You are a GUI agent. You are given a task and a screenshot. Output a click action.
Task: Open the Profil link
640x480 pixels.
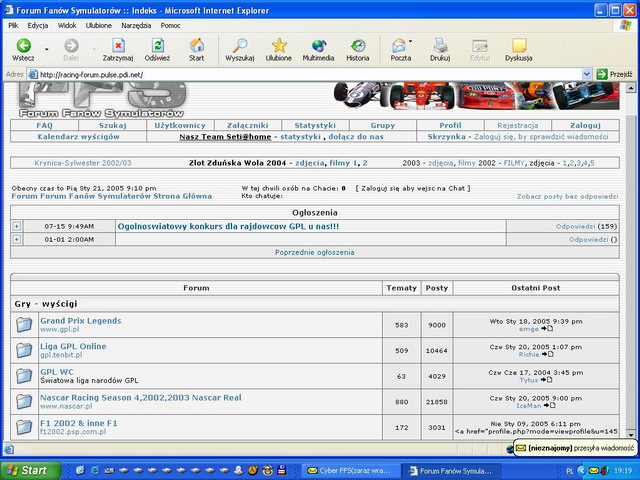pyautogui.click(x=451, y=125)
